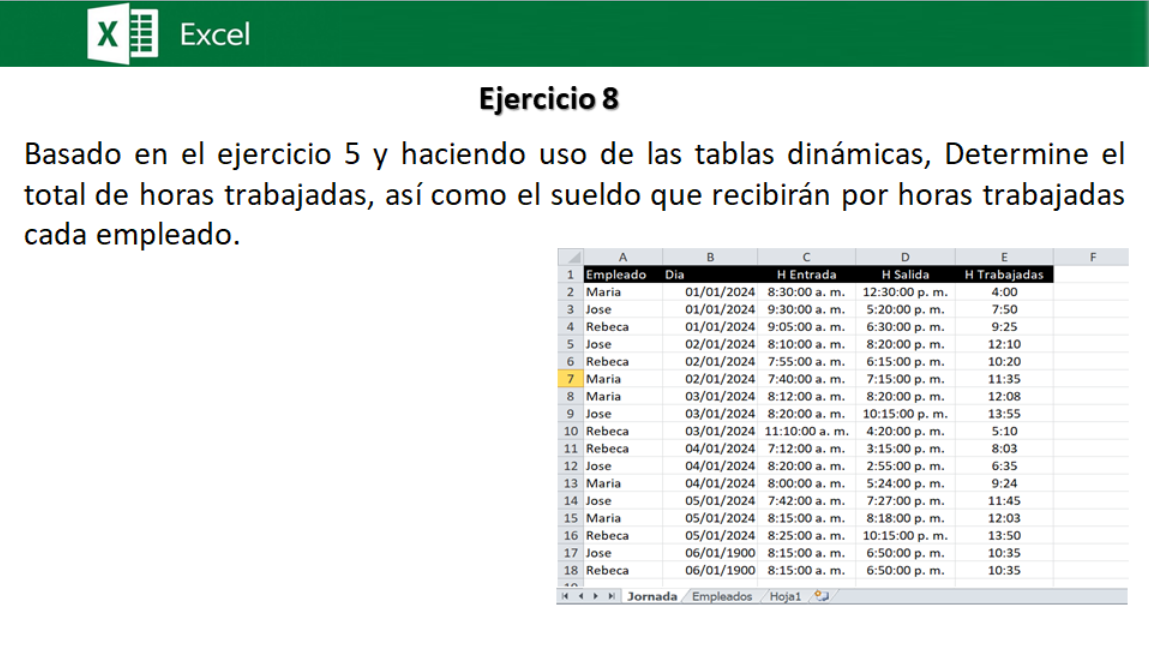The image size is (1149, 648).
Task: Click the H Trabajadas header cell
Action: tap(1003, 274)
